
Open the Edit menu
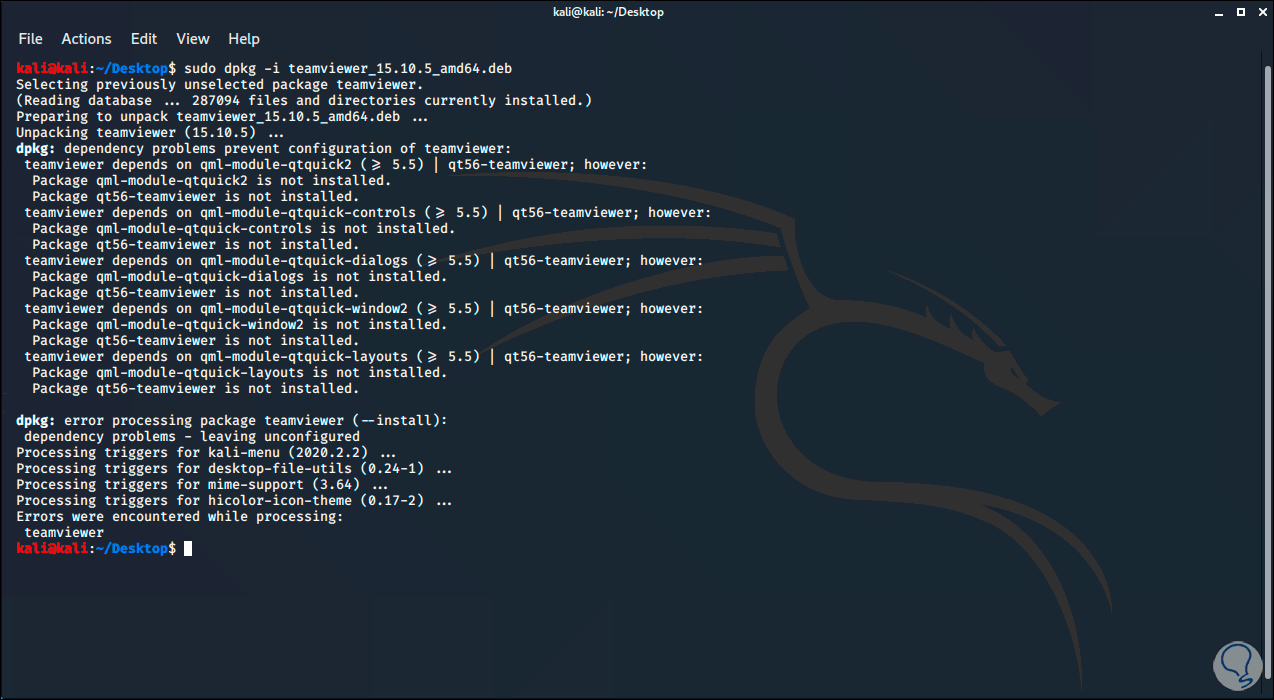click(x=144, y=39)
